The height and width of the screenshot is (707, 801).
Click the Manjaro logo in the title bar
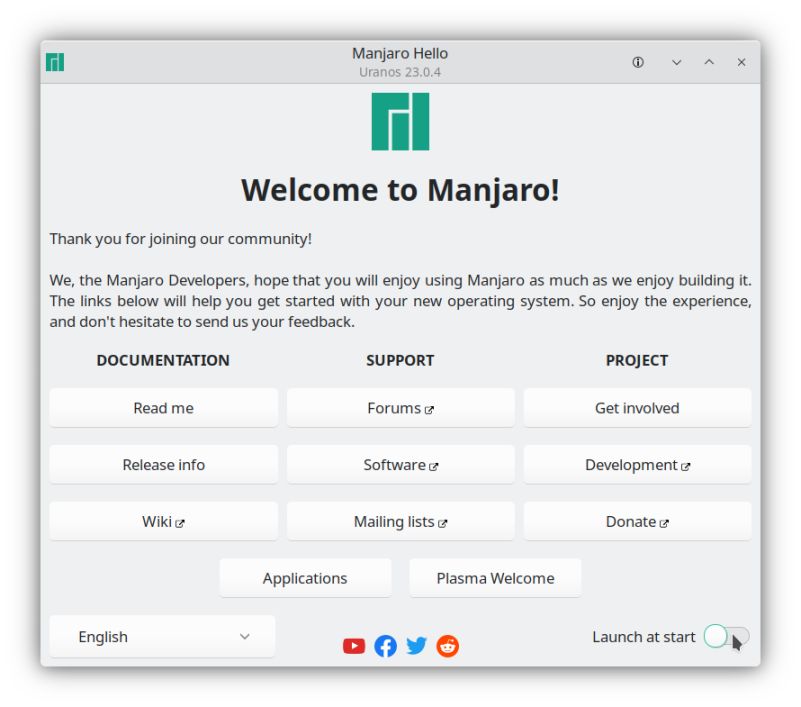click(x=55, y=62)
